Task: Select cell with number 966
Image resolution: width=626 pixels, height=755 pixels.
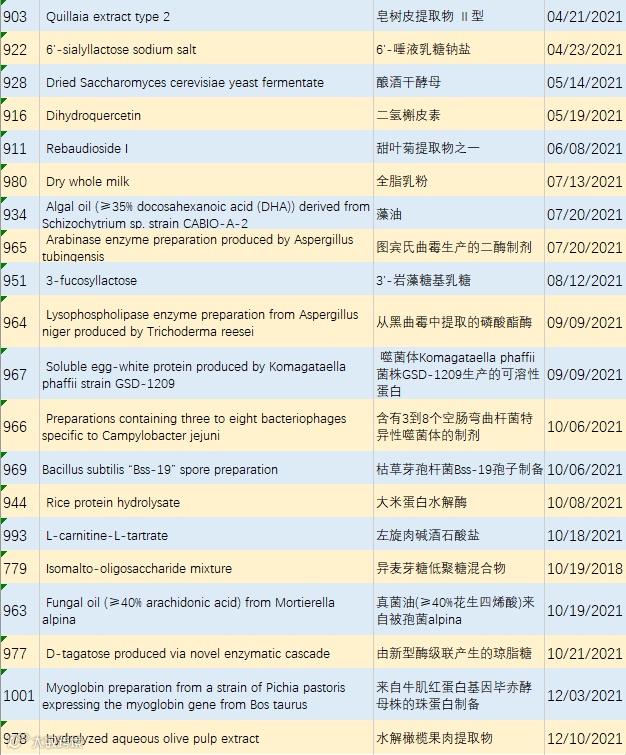Action: [20, 426]
